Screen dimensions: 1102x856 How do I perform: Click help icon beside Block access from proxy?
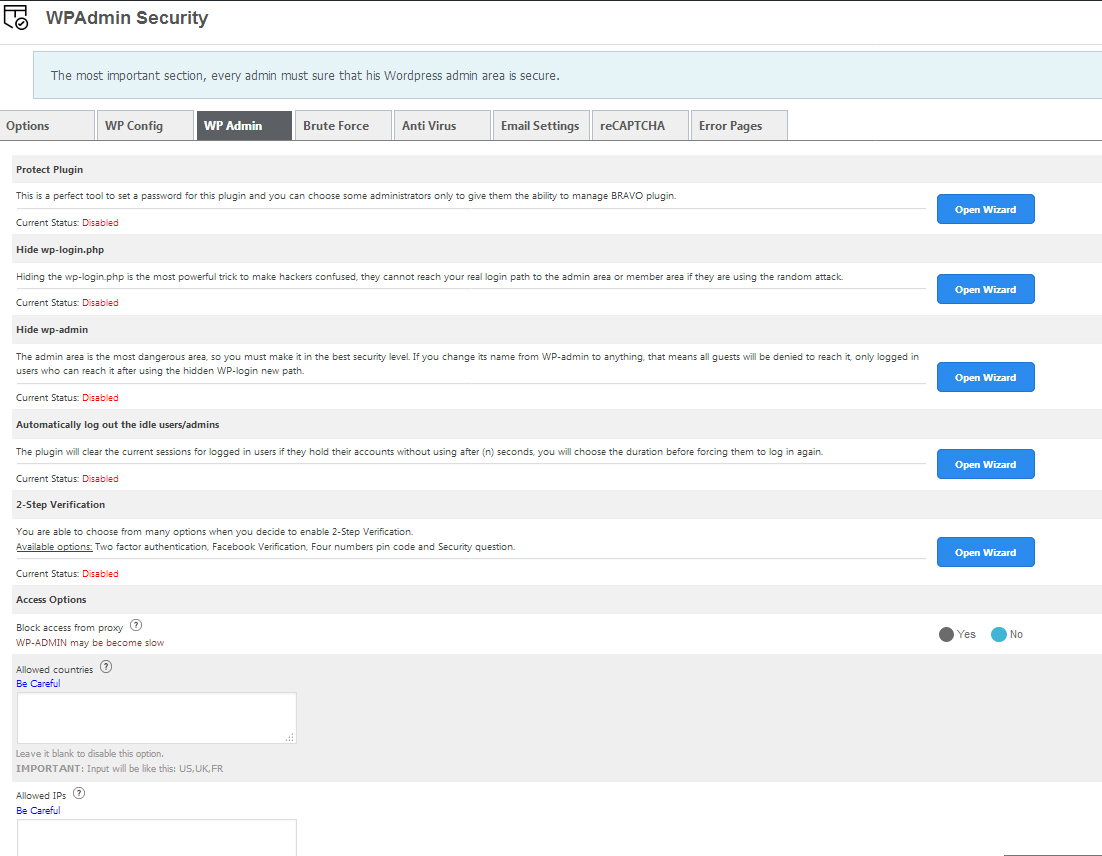pos(136,625)
